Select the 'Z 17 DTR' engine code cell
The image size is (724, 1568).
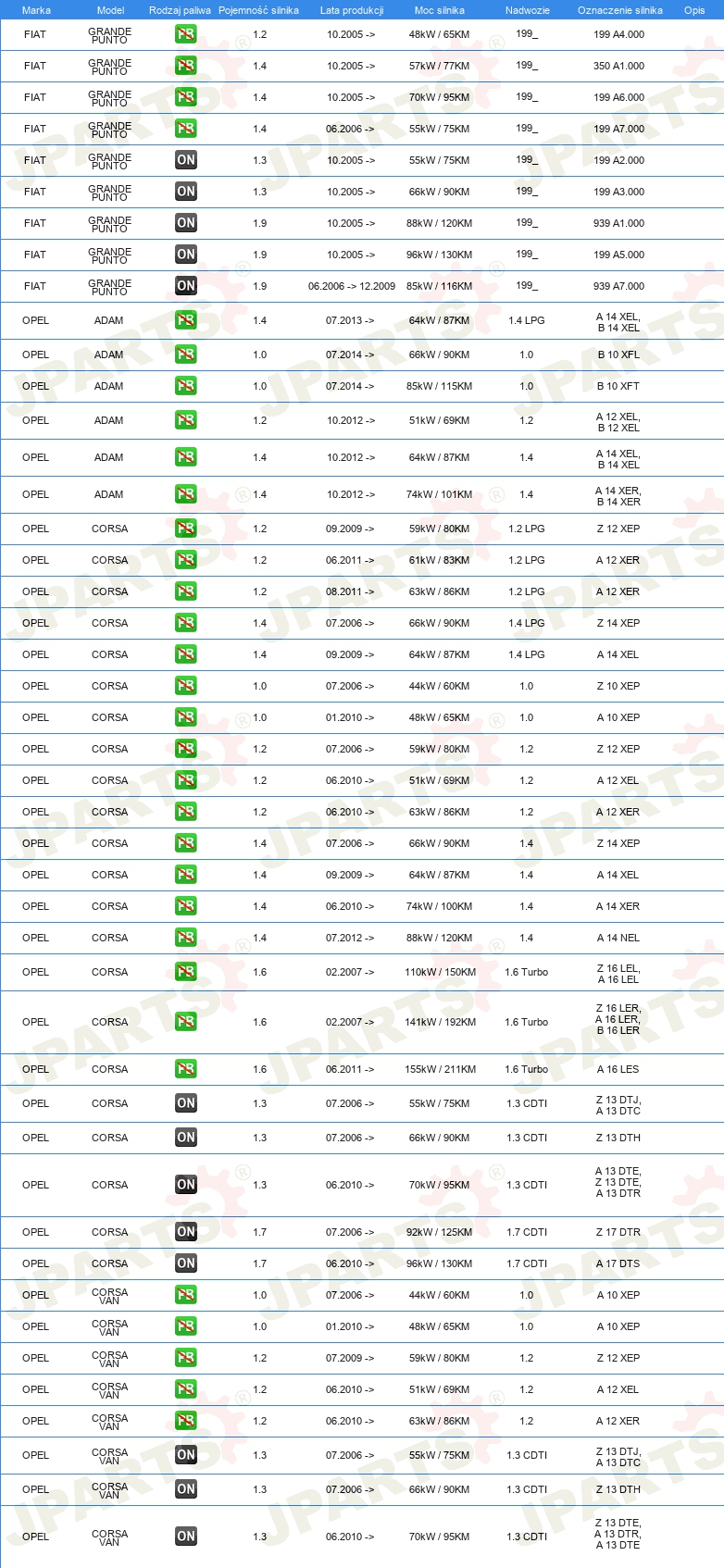pyautogui.click(x=618, y=1232)
